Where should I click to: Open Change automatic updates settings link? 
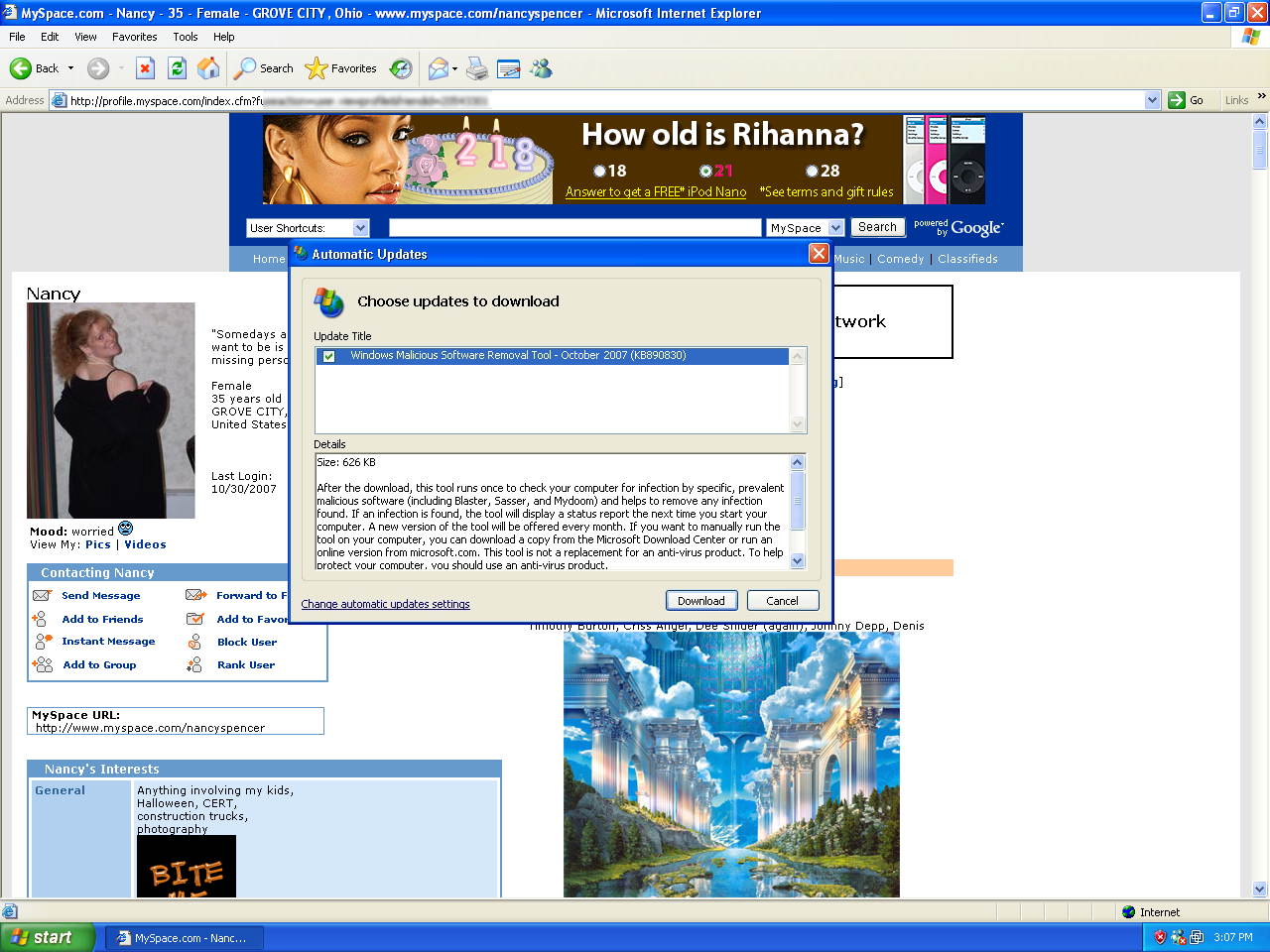point(385,604)
